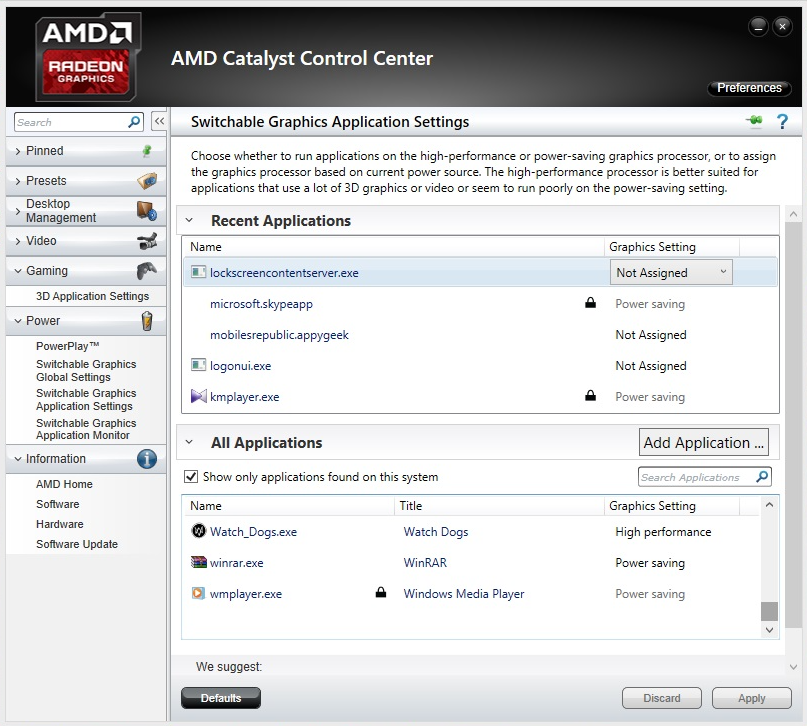The height and width of the screenshot is (726, 807).
Task: Click the kmplayer.exe app icon
Action: (199, 396)
